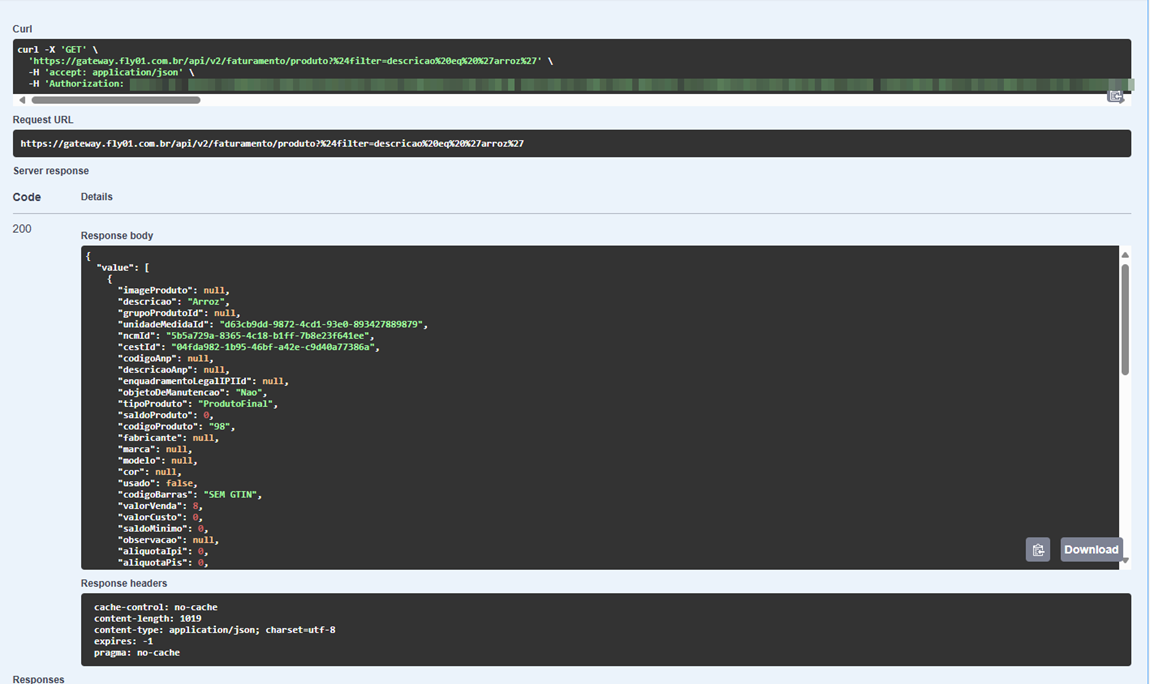Click the "value": [ line
Viewport: 1150px width, 684px height.
coord(123,268)
